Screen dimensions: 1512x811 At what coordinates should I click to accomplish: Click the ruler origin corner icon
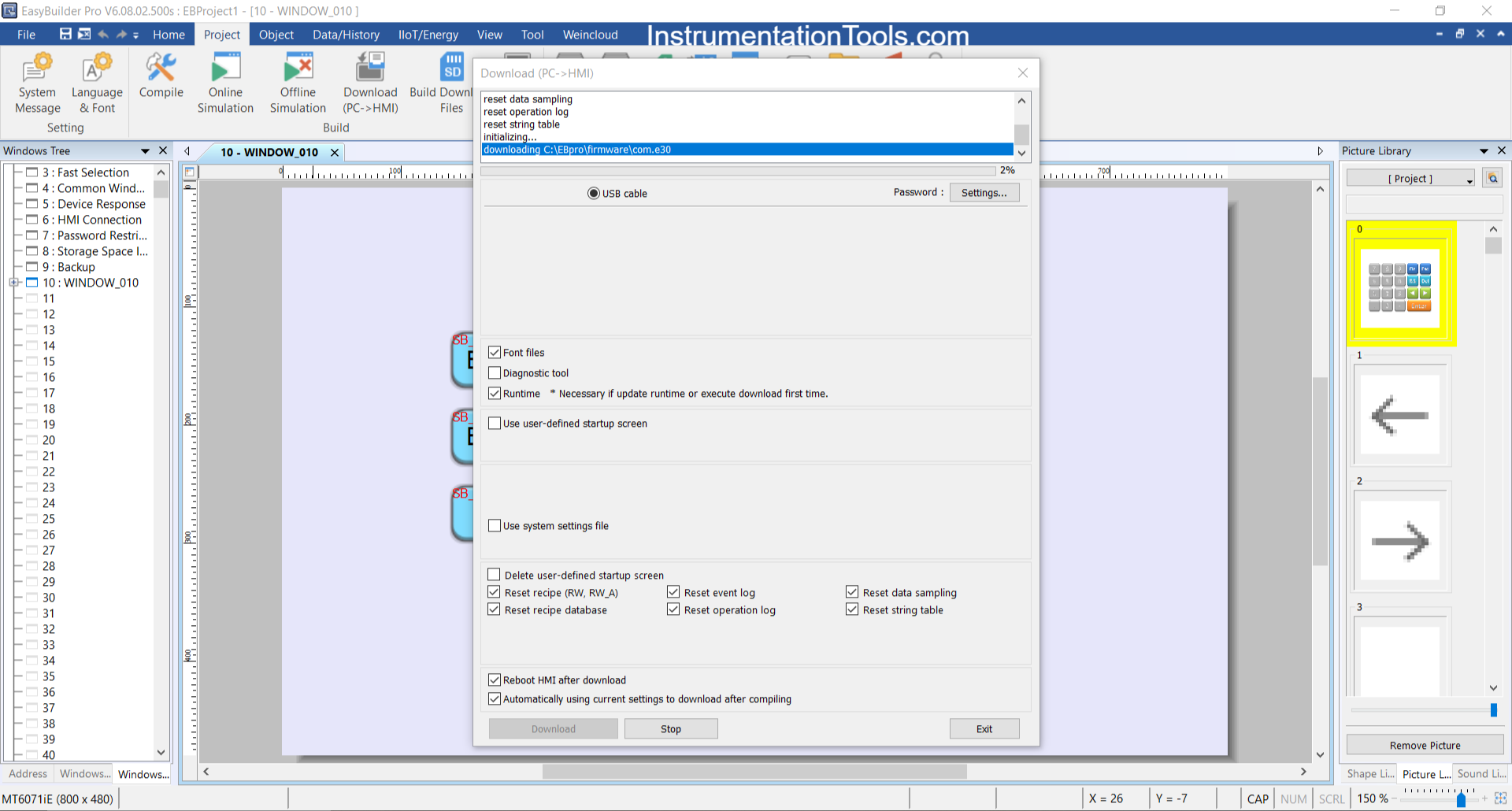click(x=189, y=172)
